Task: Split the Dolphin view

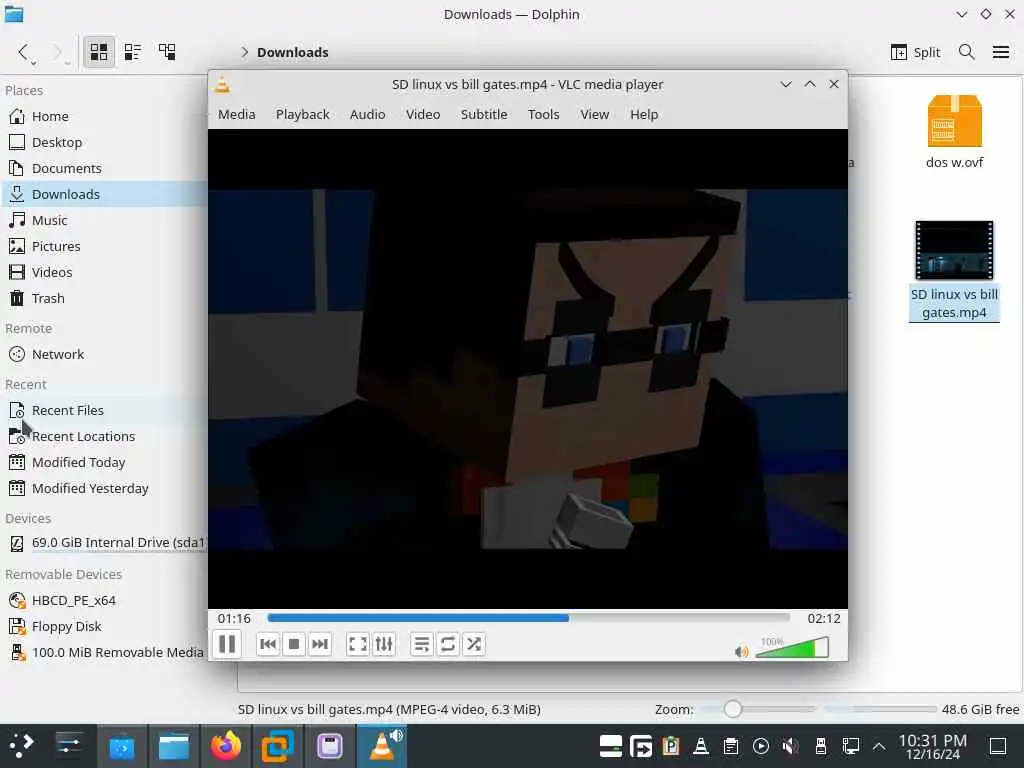Action: pos(916,52)
